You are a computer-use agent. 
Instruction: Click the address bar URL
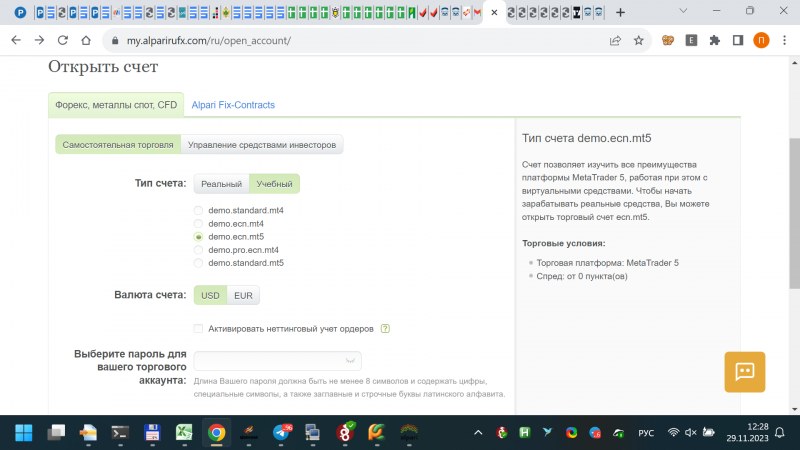click(209, 40)
